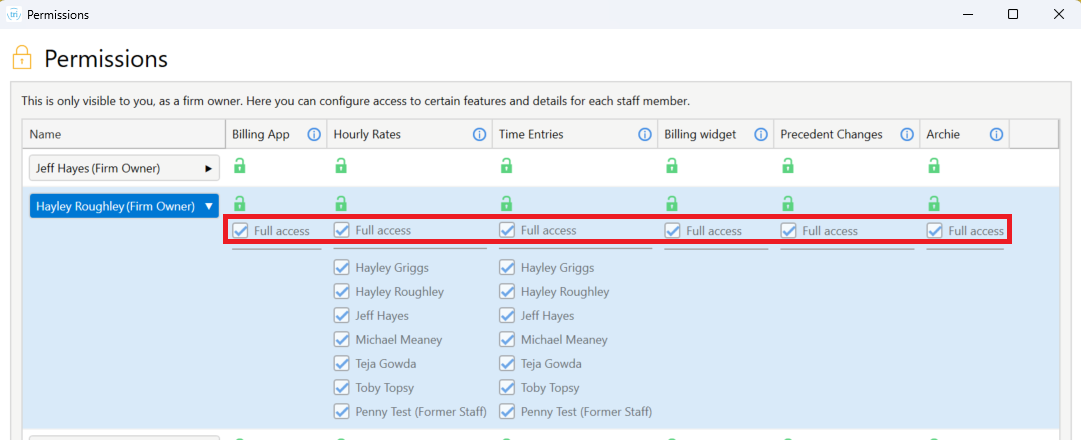
Task: Uncheck Michael Meaney under Time Entries
Action: (507, 339)
